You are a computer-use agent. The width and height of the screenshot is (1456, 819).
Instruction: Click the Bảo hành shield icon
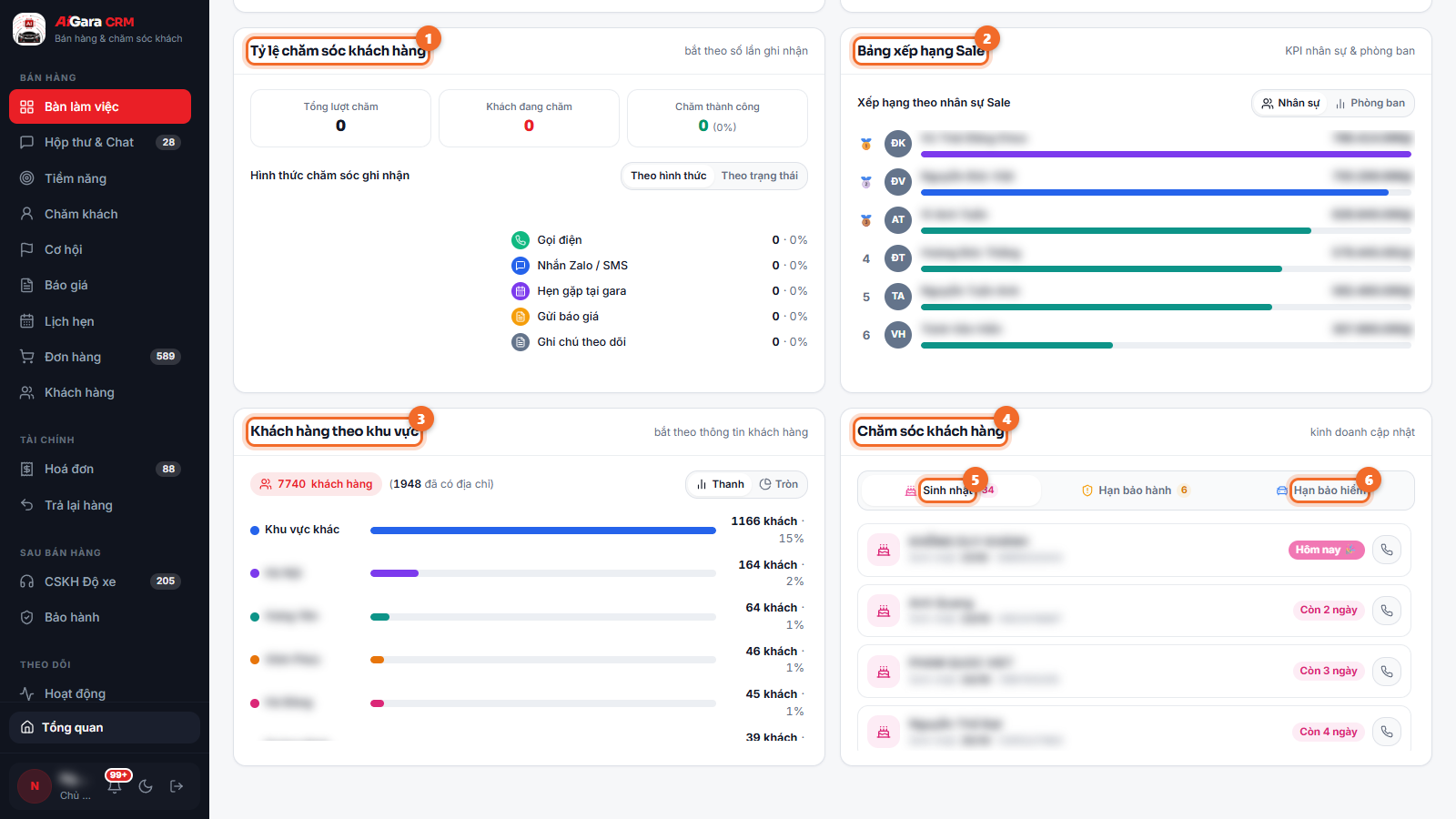coord(27,617)
